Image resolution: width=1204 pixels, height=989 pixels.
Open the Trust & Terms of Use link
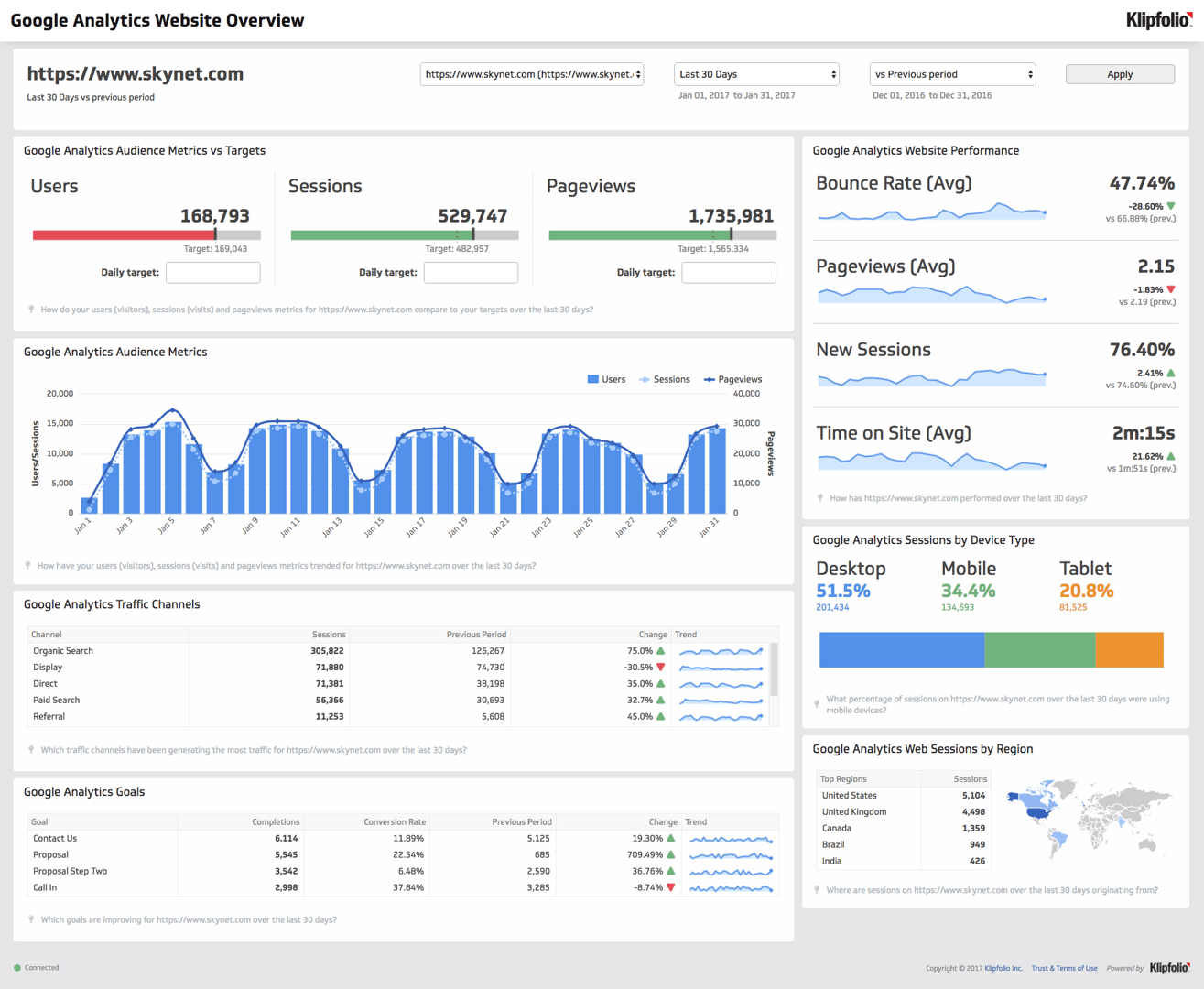[1064, 967]
